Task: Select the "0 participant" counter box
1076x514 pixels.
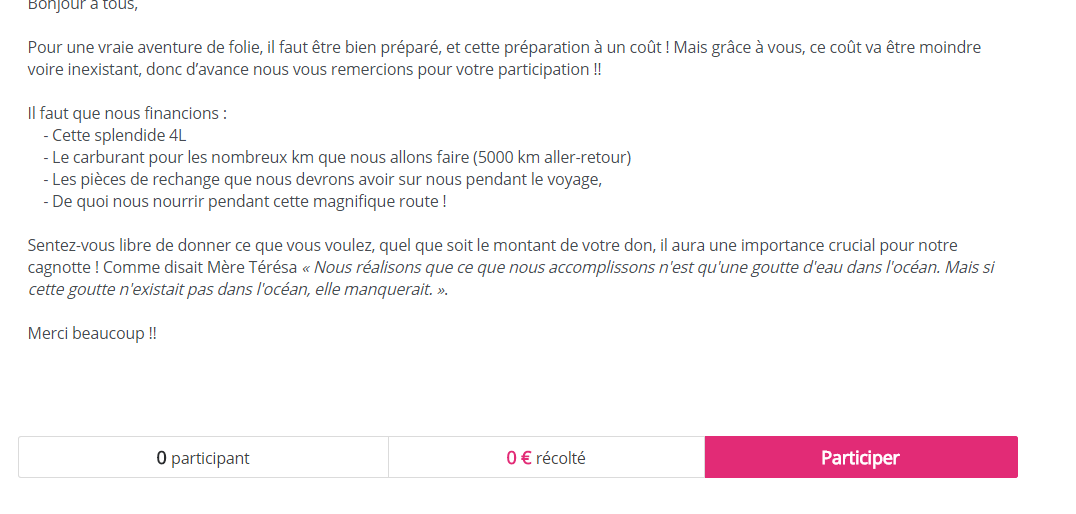Action: click(203, 457)
